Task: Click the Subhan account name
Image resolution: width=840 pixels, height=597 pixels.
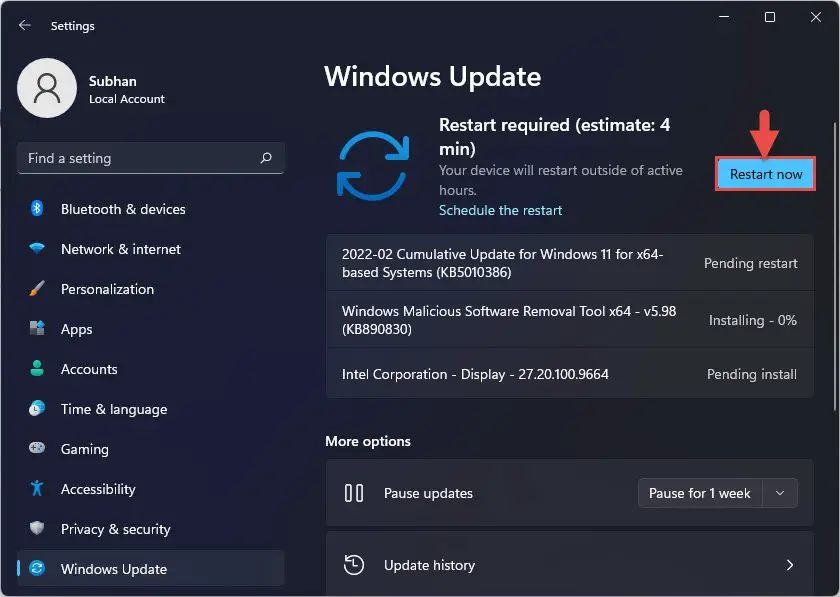Action: point(112,81)
